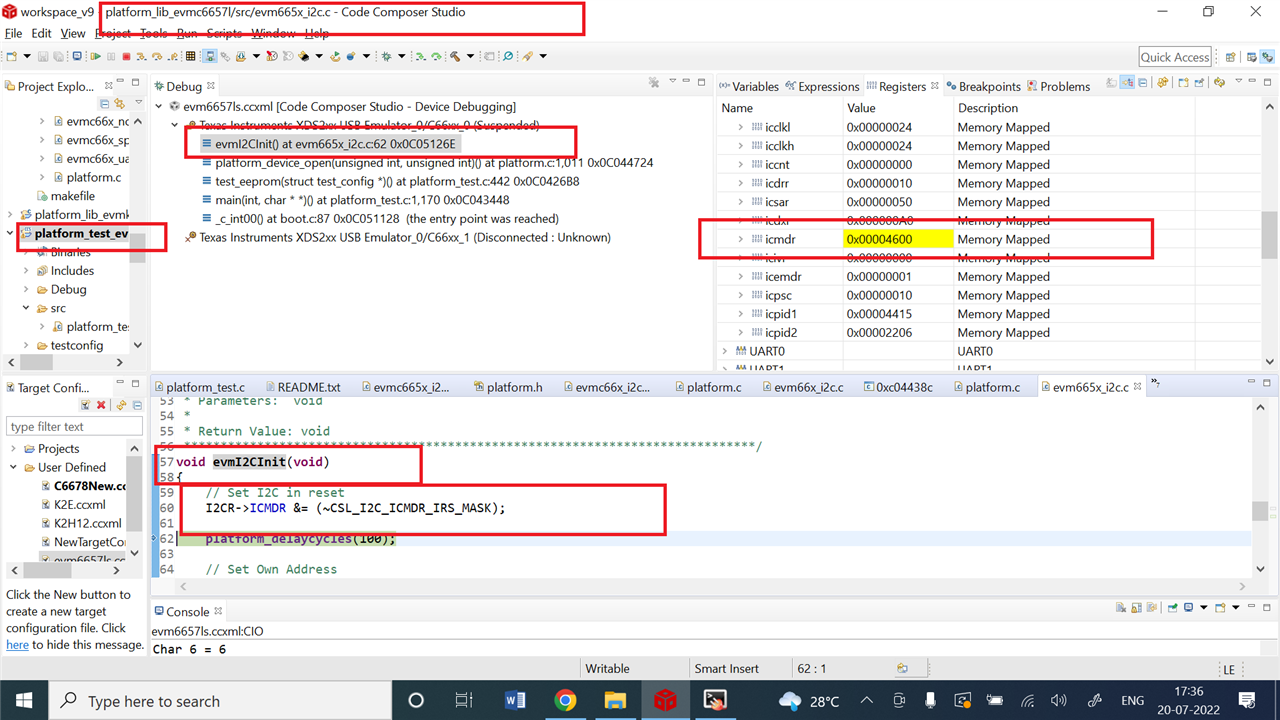Collapse evm6657ls.ccxml debug session node
Viewport: 1280px width, 720px height.
tap(158, 106)
